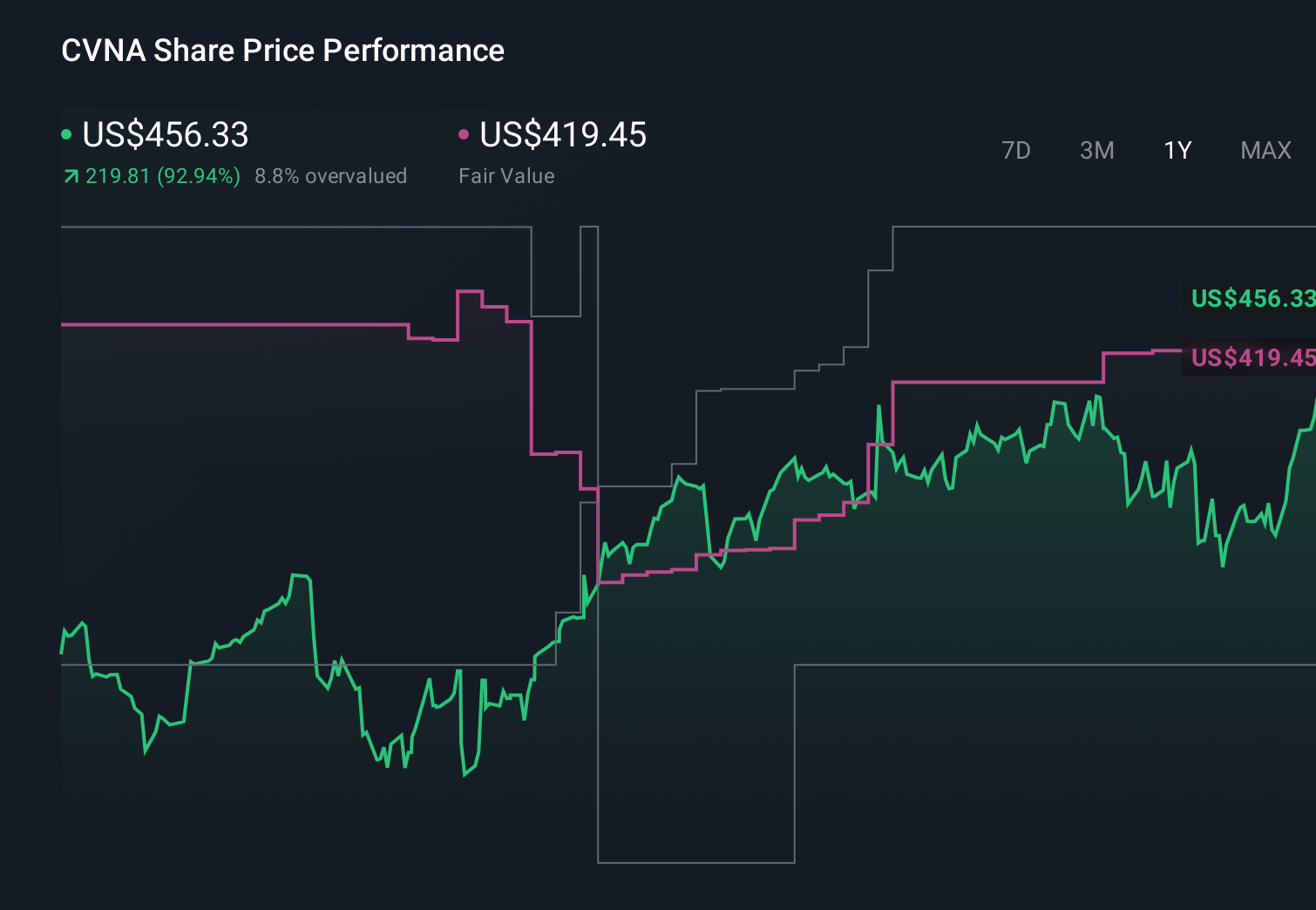Click the green share price legend dot
This screenshot has height=910, width=1316.
[66, 132]
